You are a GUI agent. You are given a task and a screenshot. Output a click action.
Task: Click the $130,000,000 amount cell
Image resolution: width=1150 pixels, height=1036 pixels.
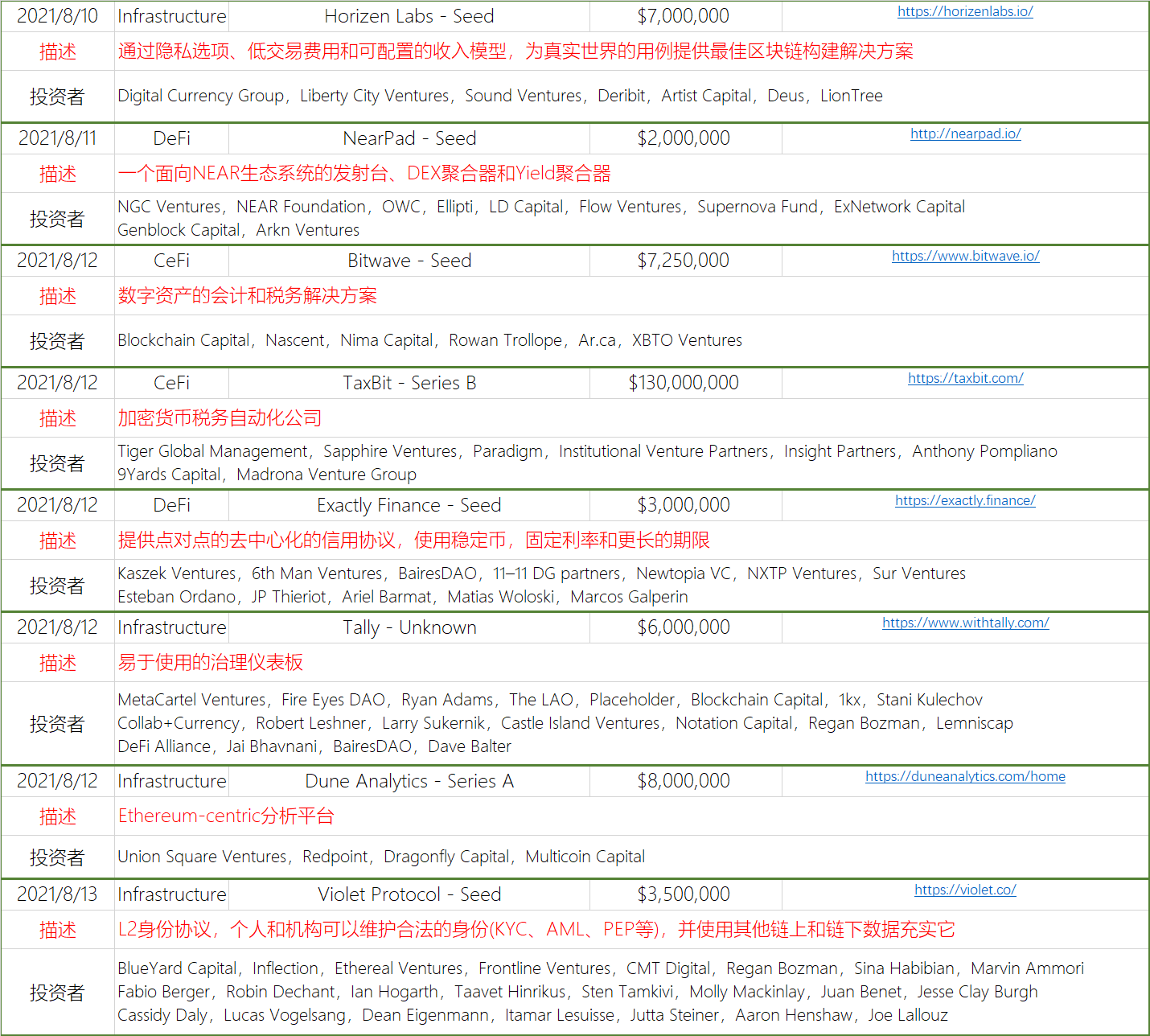click(685, 383)
